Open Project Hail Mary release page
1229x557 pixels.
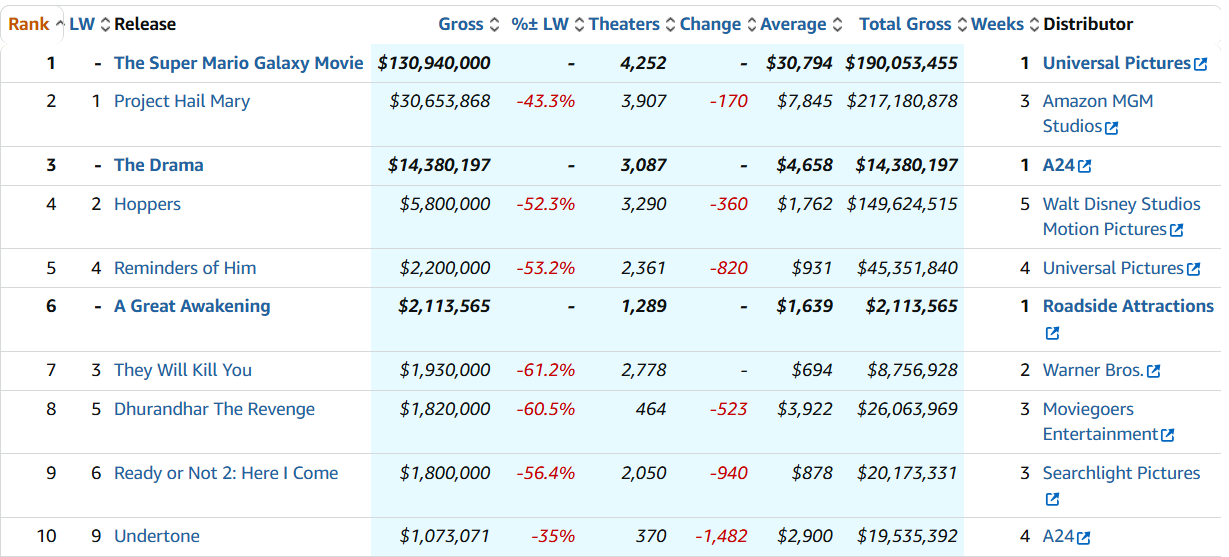182,101
